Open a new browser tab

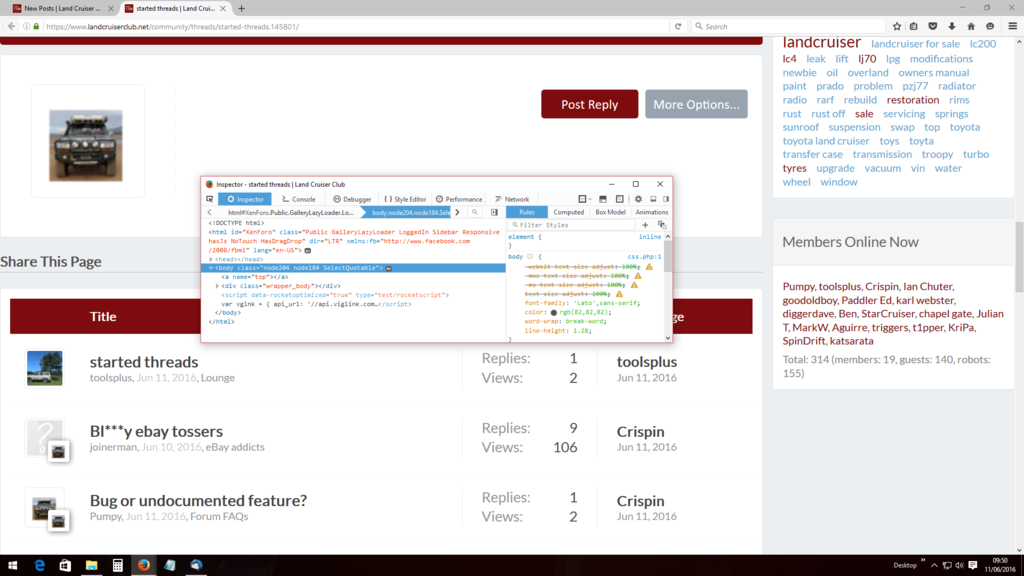(242, 8)
